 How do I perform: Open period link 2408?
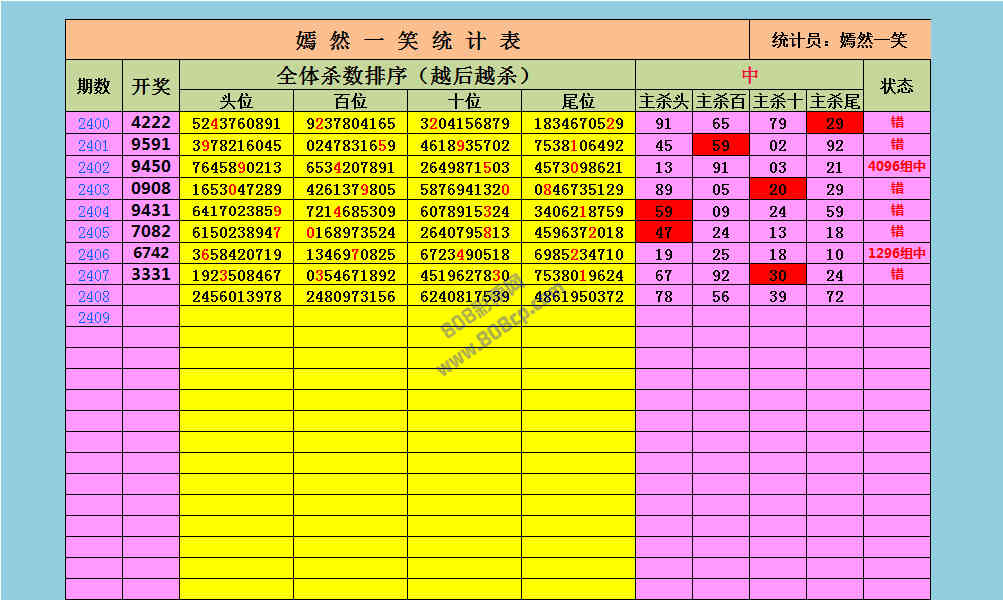click(94, 297)
